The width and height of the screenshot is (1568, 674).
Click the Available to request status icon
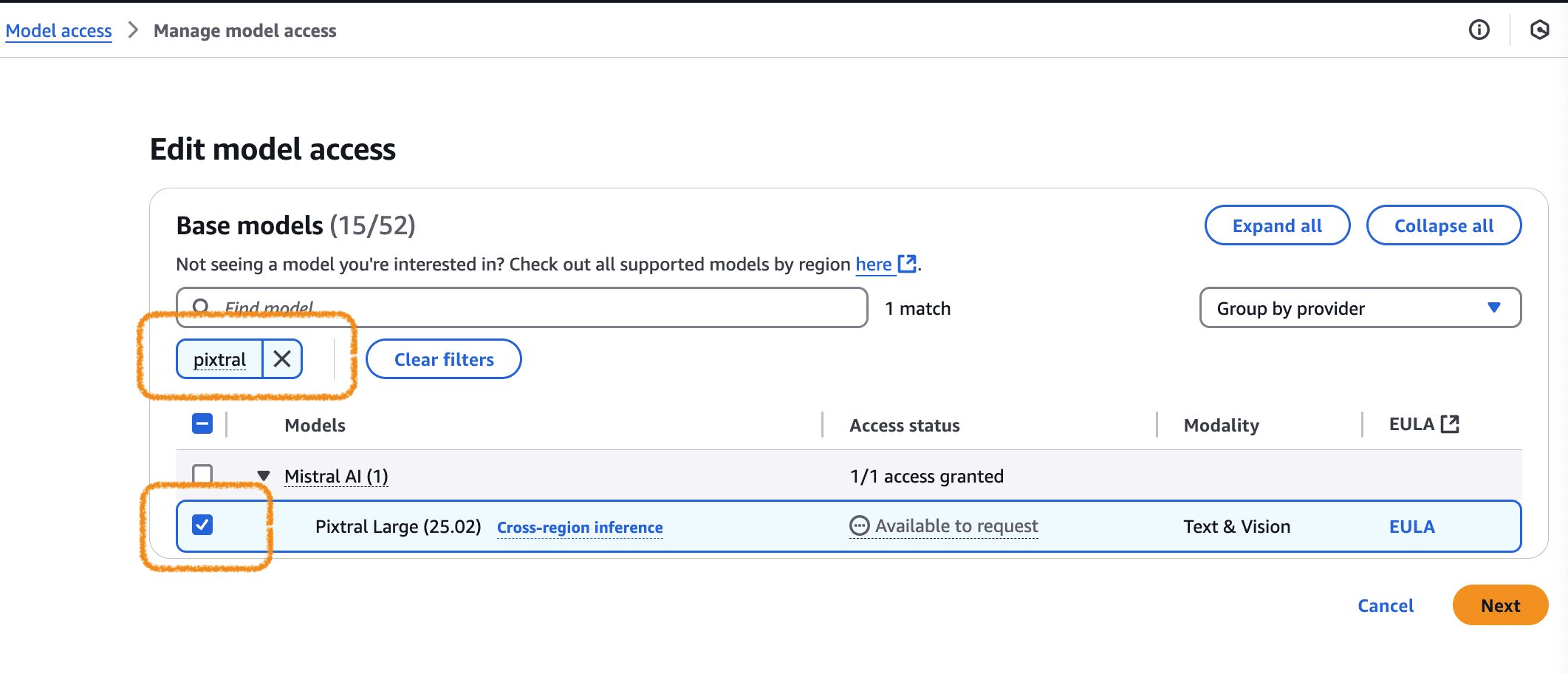[x=859, y=525]
